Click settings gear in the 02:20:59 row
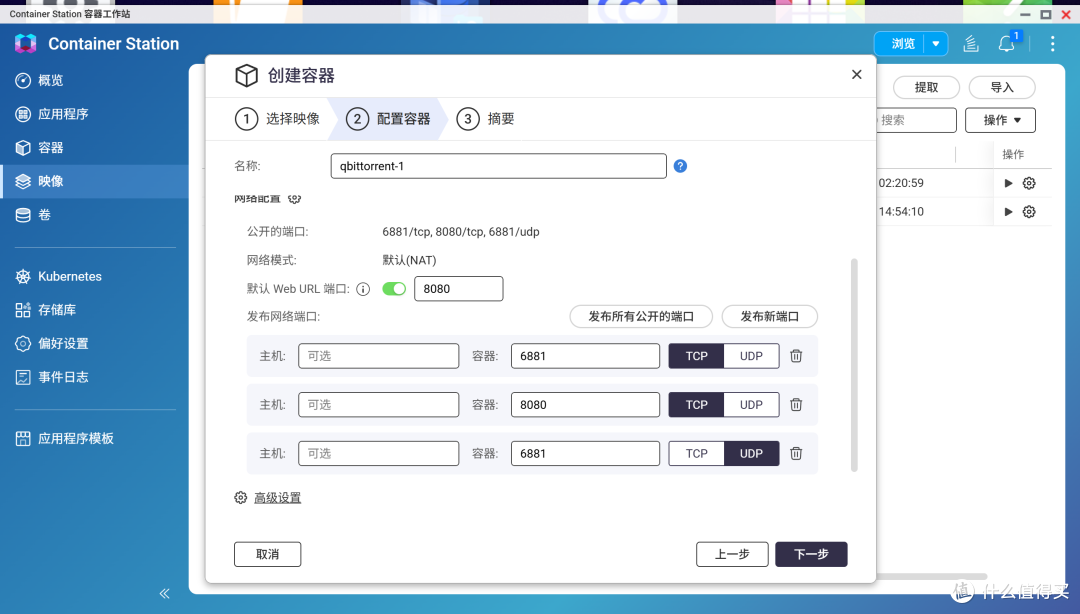Screen dimensions: 1080x614 click(1029, 183)
